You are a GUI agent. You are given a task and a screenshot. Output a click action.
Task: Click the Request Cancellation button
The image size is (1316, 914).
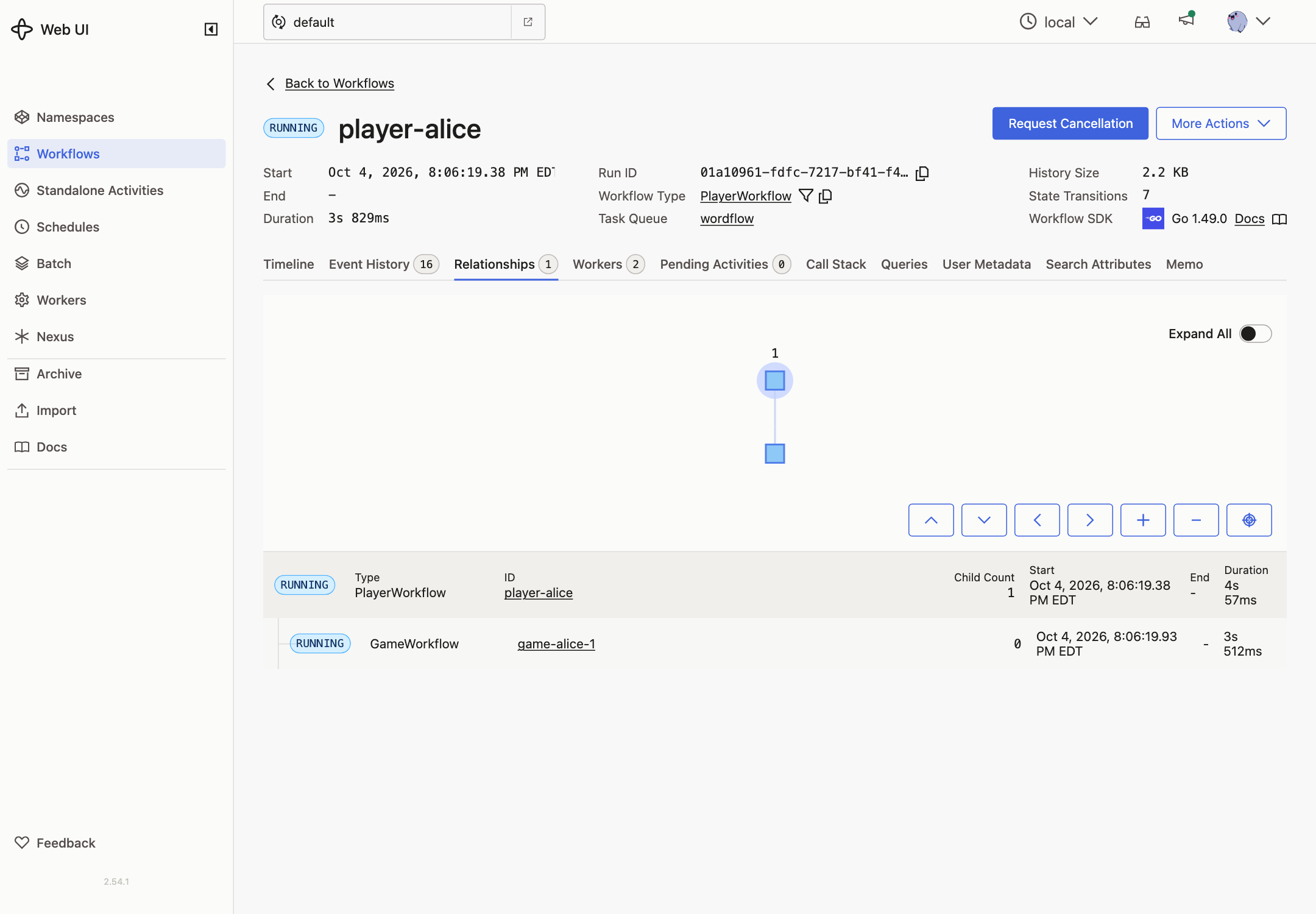tap(1070, 123)
